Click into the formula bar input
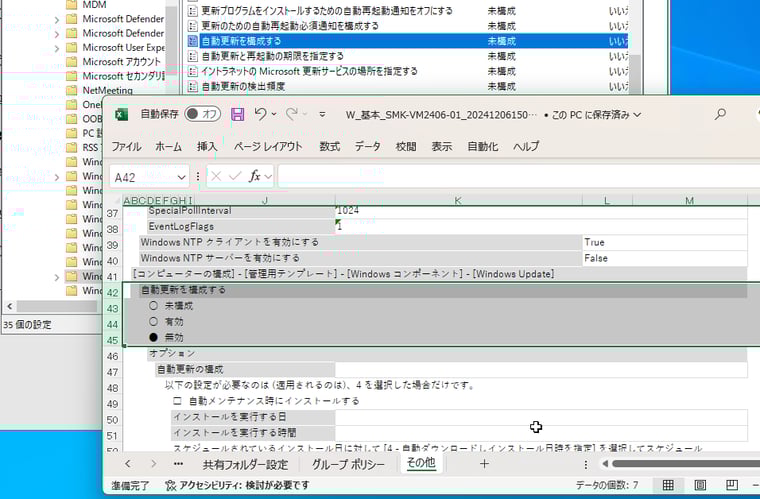The width and height of the screenshot is (760, 499). click(519, 176)
